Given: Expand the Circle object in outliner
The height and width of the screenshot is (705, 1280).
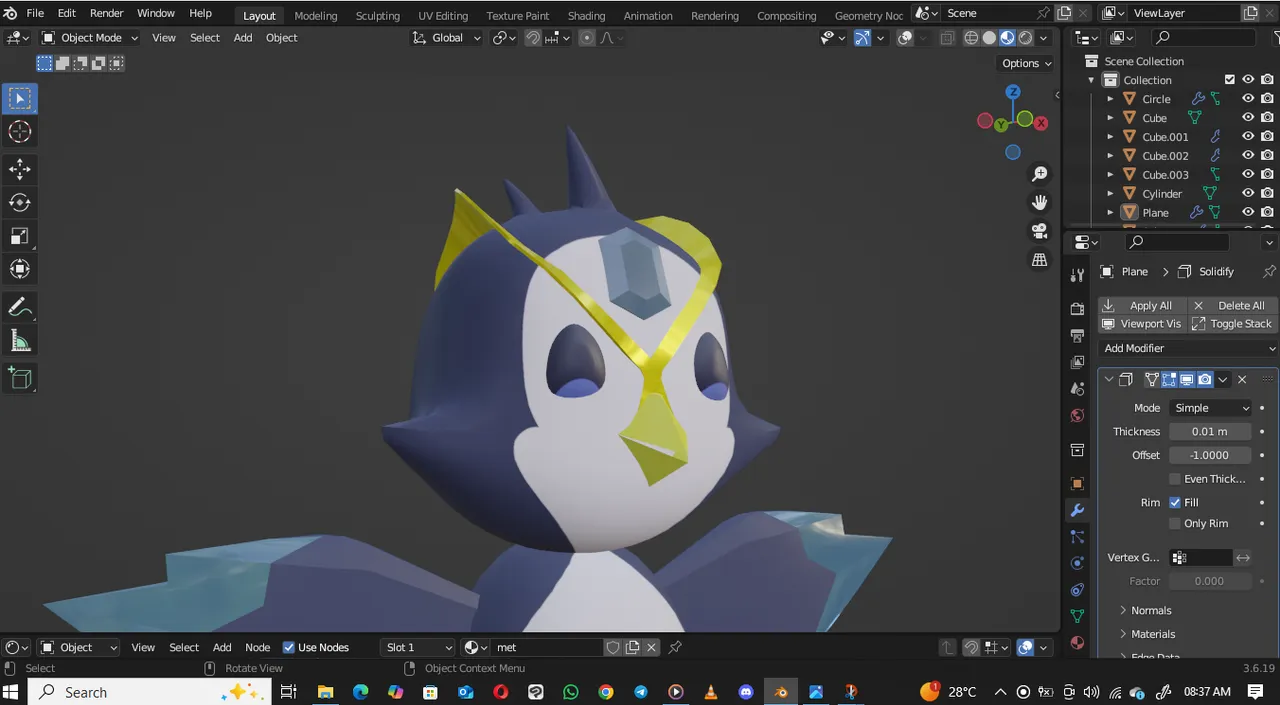Looking at the screenshot, I should pos(1110,99).
